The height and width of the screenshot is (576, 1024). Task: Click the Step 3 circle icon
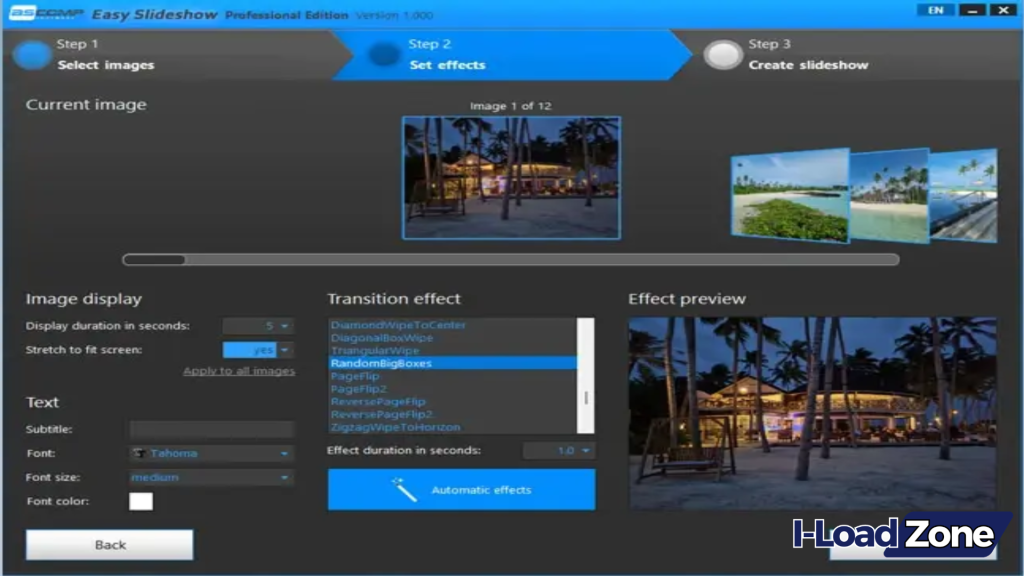pyautogui.click(x=724, y=54)
